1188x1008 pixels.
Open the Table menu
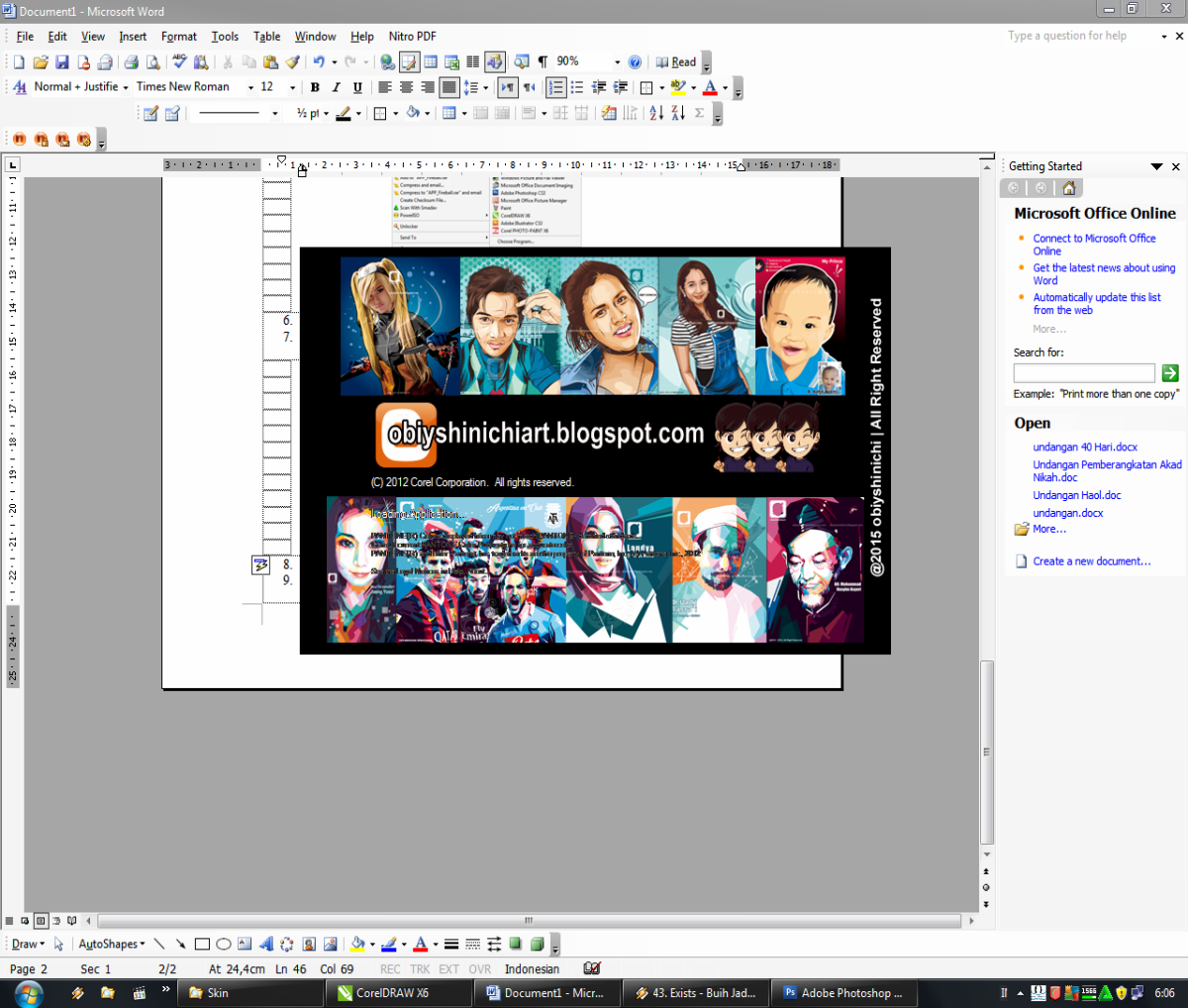pyautogui.click(x=265, y=37)
